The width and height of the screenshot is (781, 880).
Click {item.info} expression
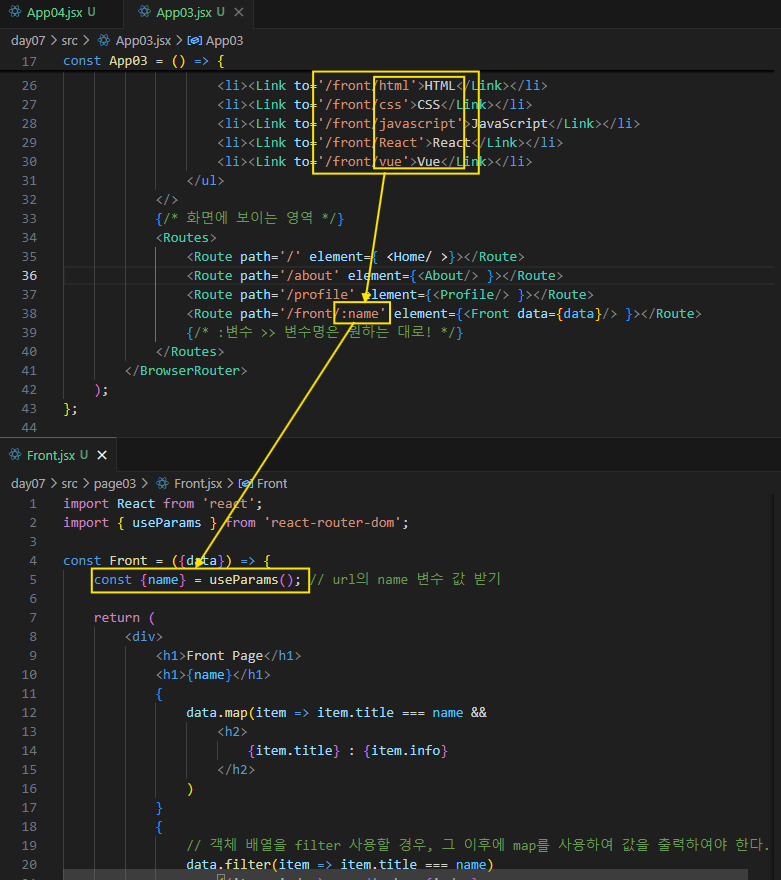coord(405,750)
